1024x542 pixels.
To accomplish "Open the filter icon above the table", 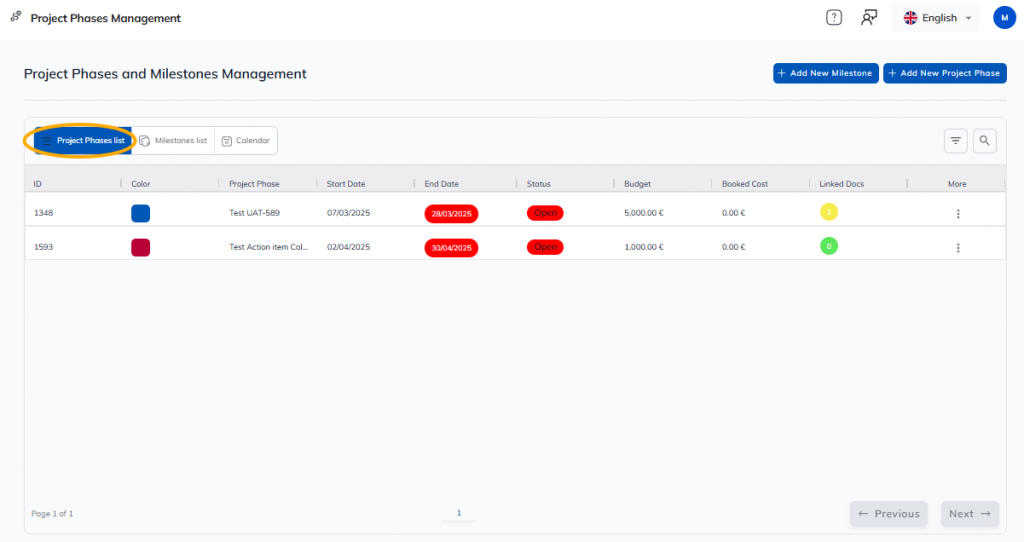I will 955,141.
